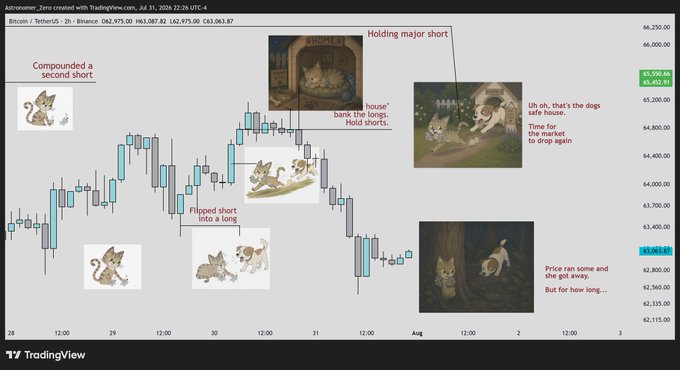The height and width of the screenshot is (370, 680).
Task: Click the green 65,550.66 price label
Action: [x=656, y=74]
